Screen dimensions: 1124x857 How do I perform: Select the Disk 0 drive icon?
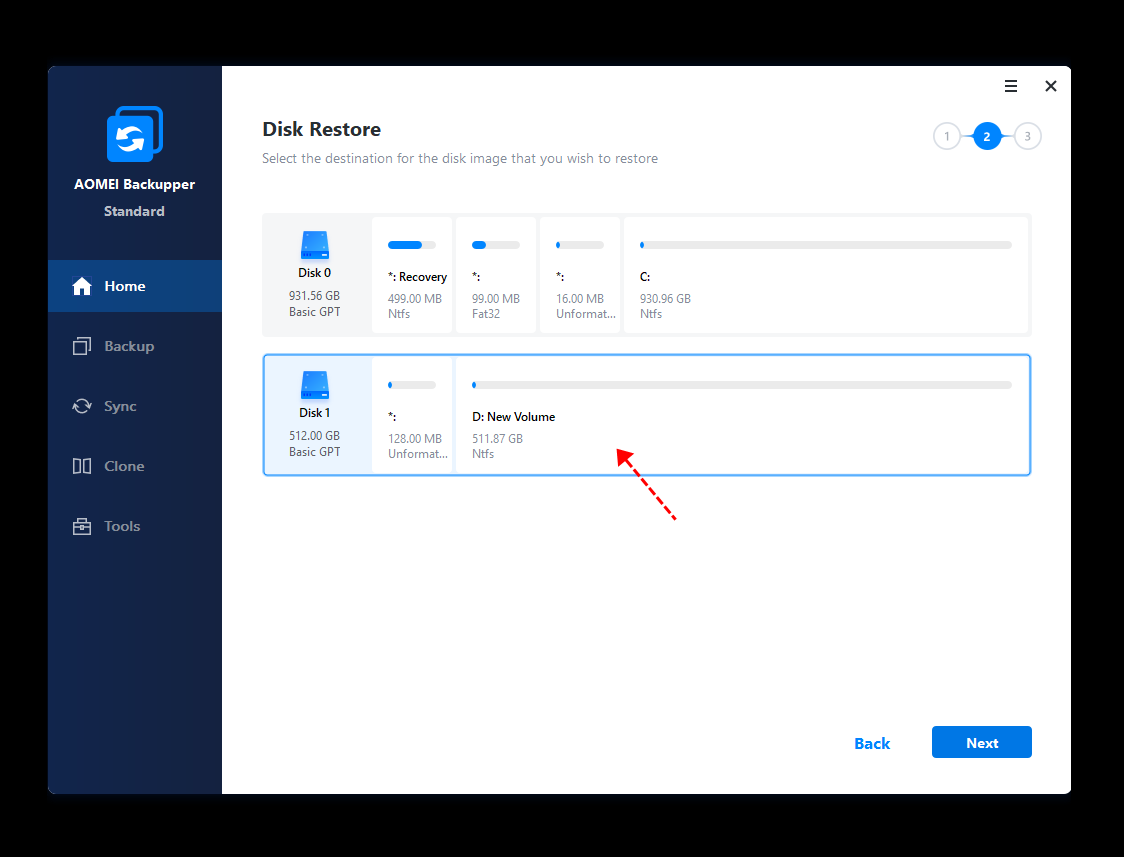pos(314,246)
